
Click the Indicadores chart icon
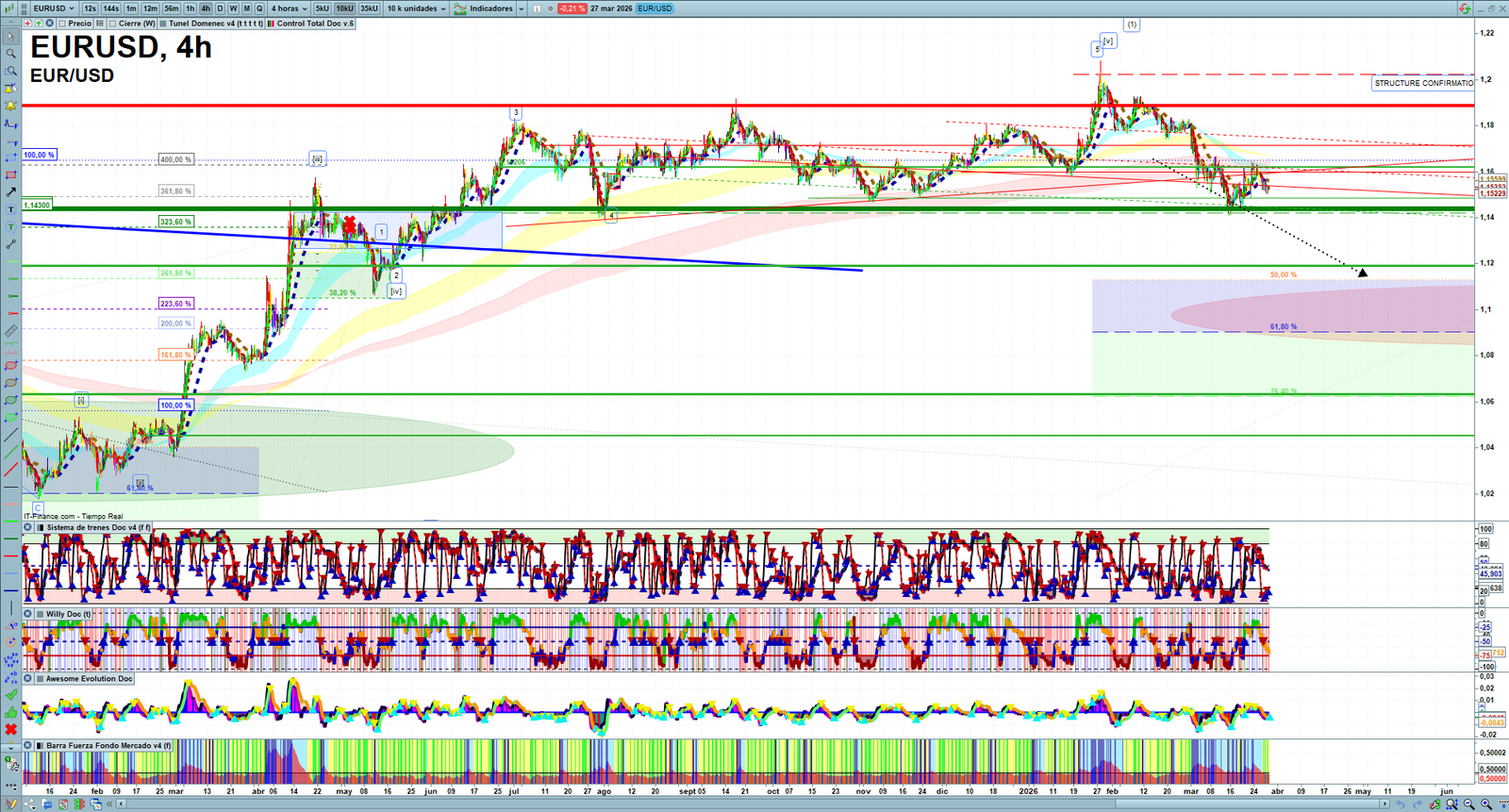[460, 8]
